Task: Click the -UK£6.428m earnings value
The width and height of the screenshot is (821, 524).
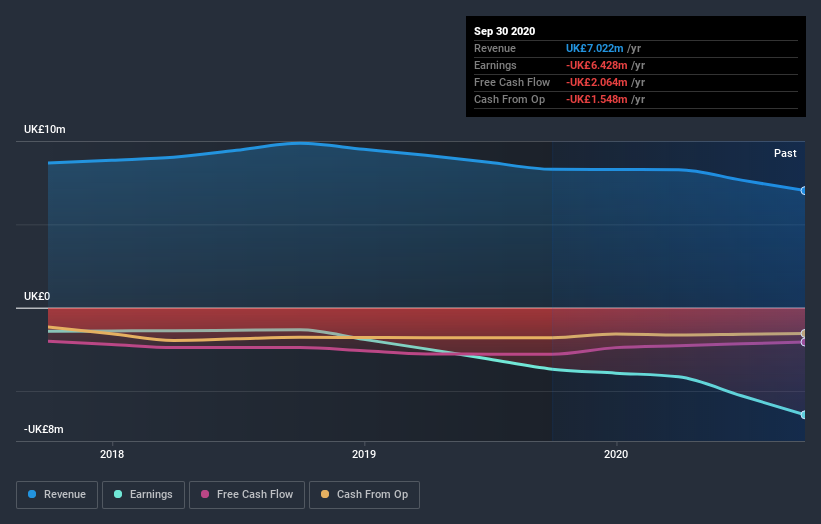Action: (596, 65)
